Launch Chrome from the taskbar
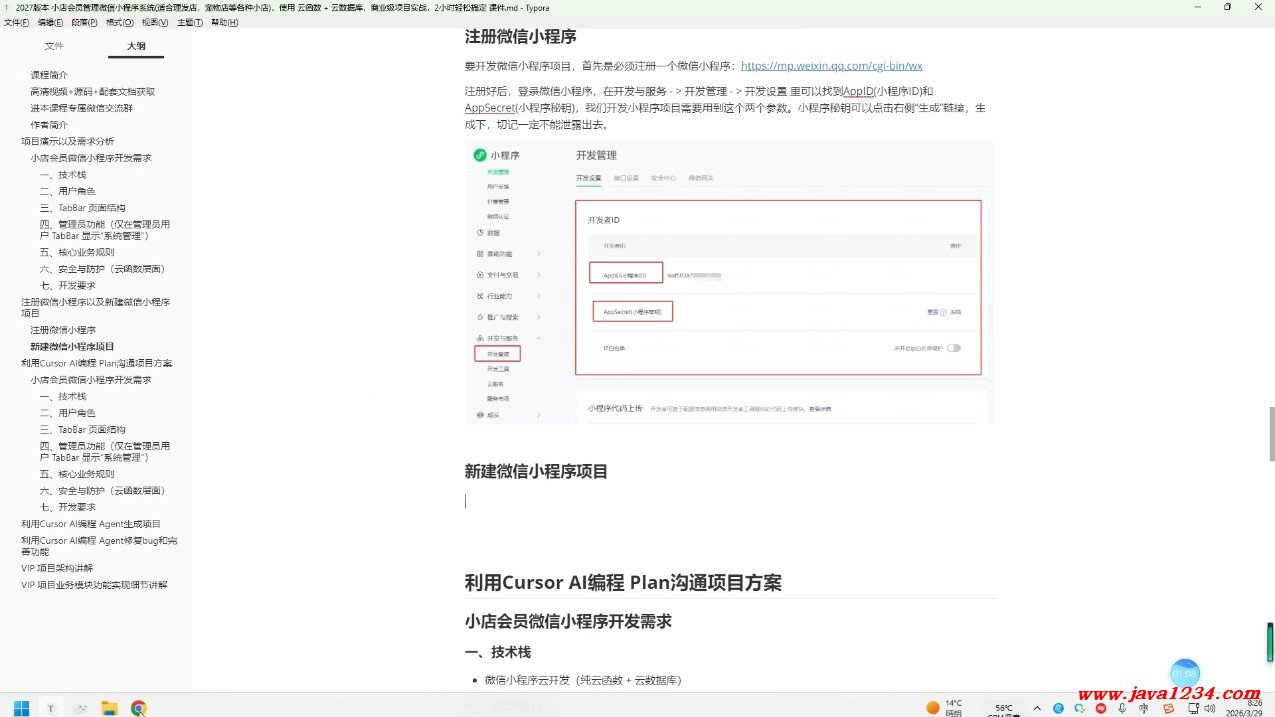Viewport: 1275px width, 717px height. pyautogui.click(x=139, y=708)
